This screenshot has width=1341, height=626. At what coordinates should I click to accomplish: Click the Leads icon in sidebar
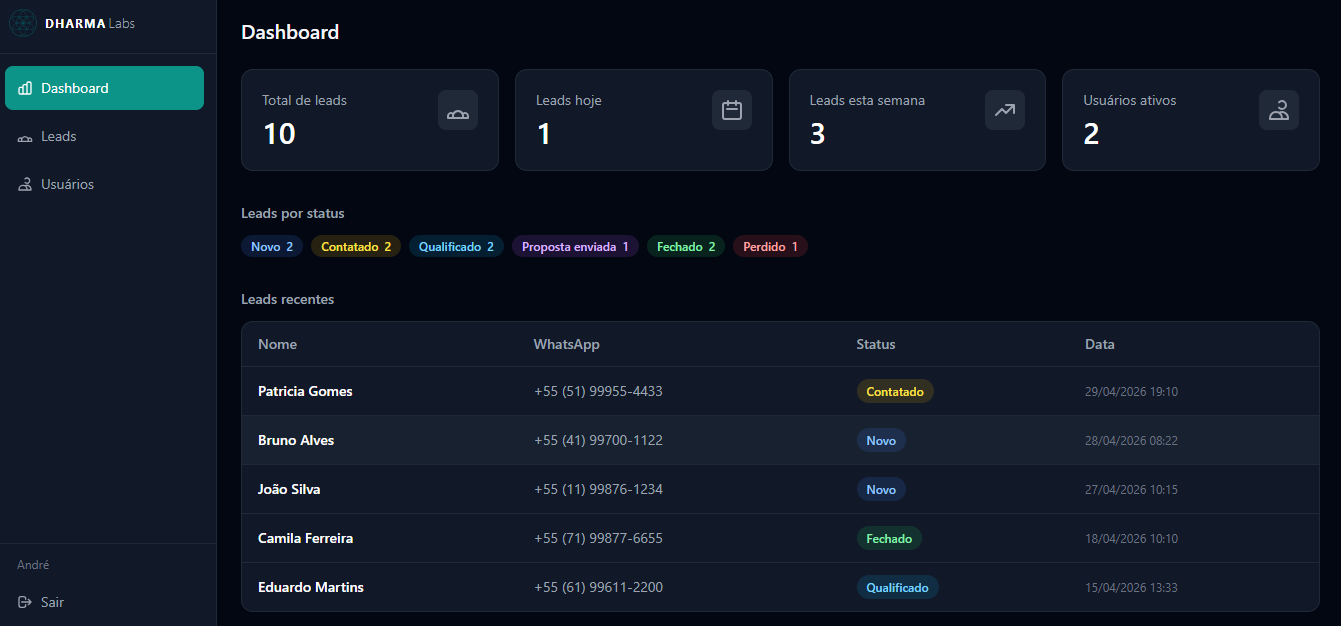[25, 137]
